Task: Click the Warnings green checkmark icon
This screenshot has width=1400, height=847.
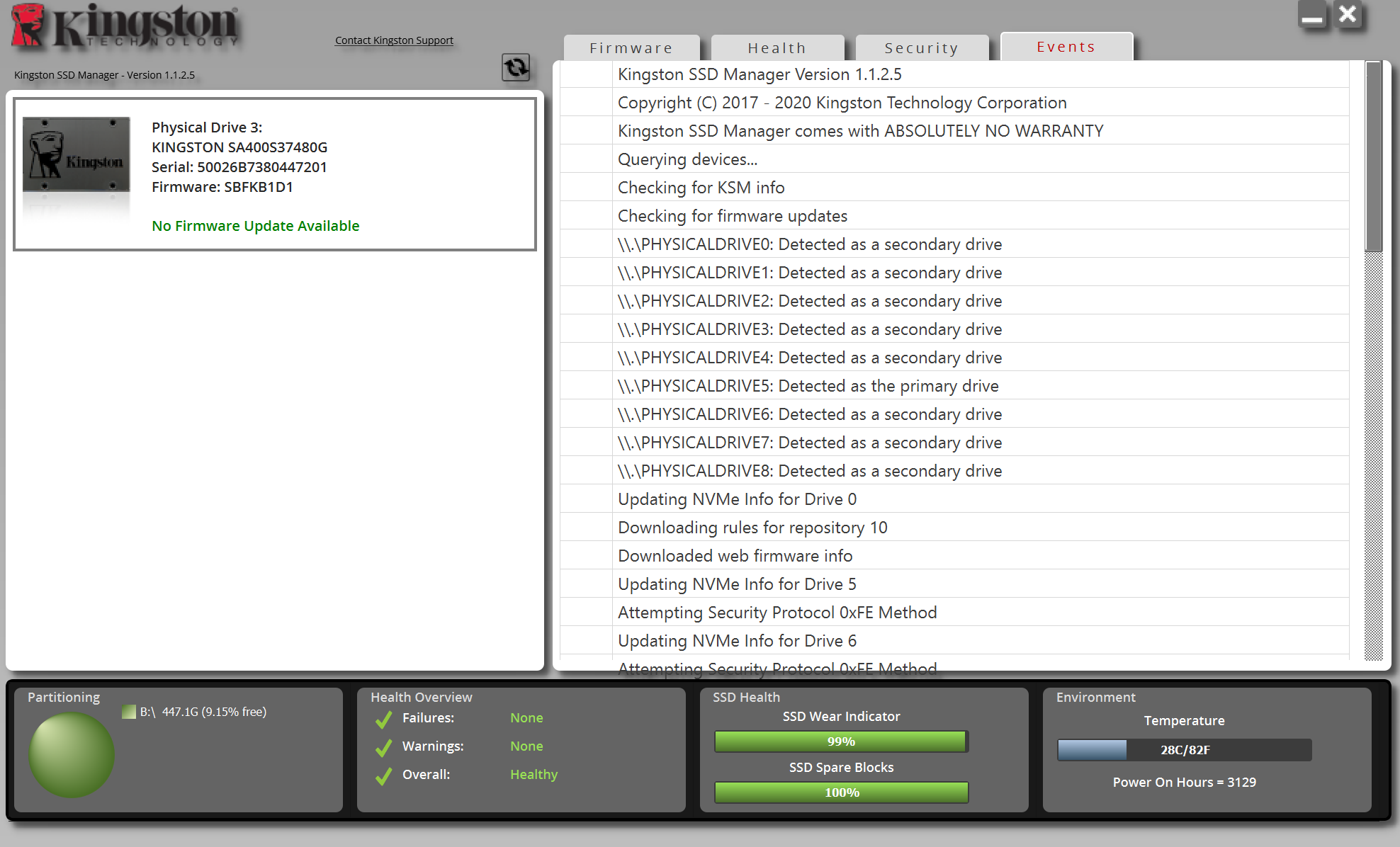Action: [384, 747]
